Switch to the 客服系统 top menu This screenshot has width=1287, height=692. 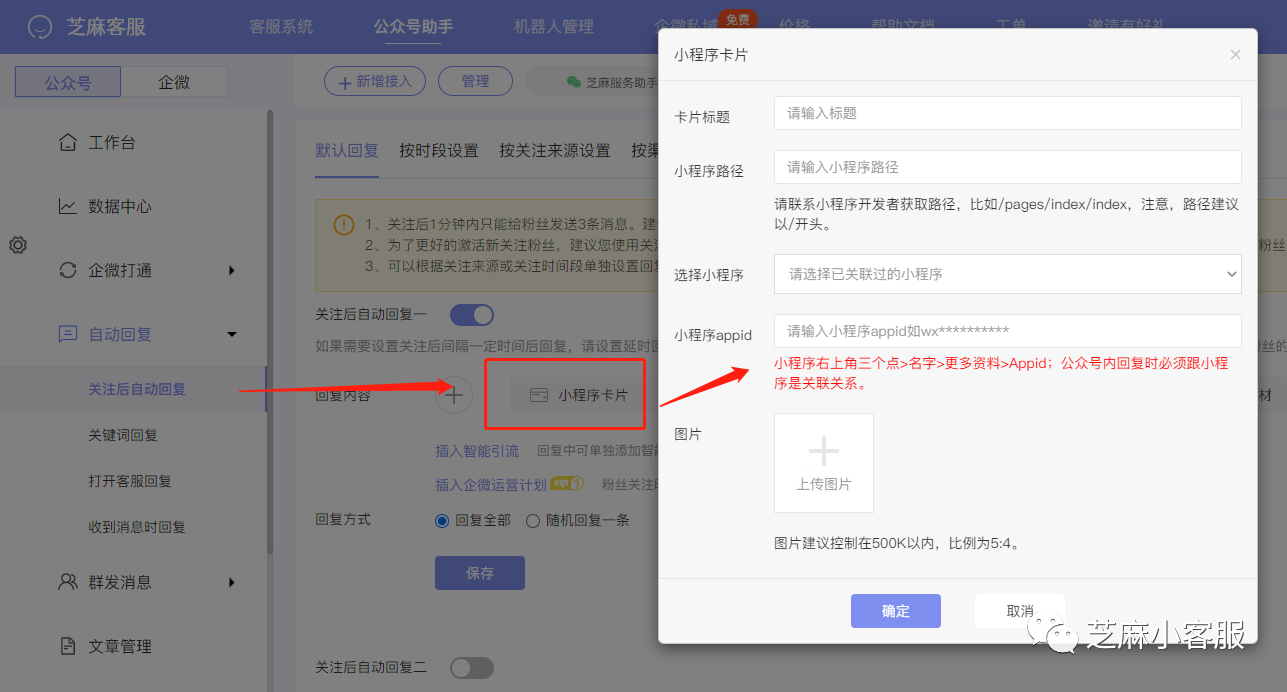[x=281, y=27]
